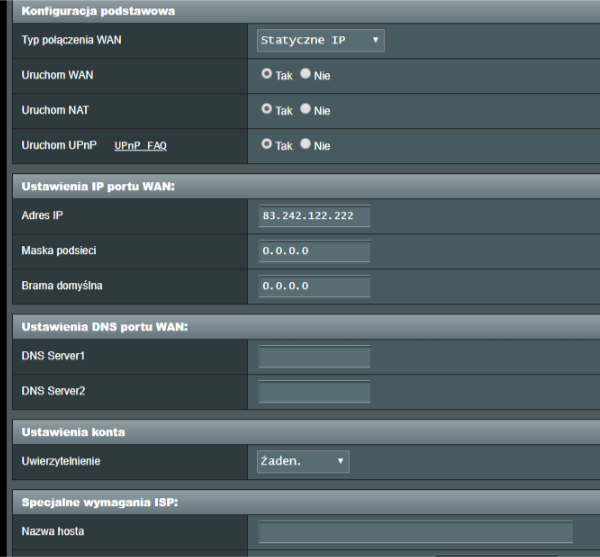The height and width of the screenshot is (557, 600).
Task: Expand the Uwierzytelnienie dropdown
Action: pos(303,461)
